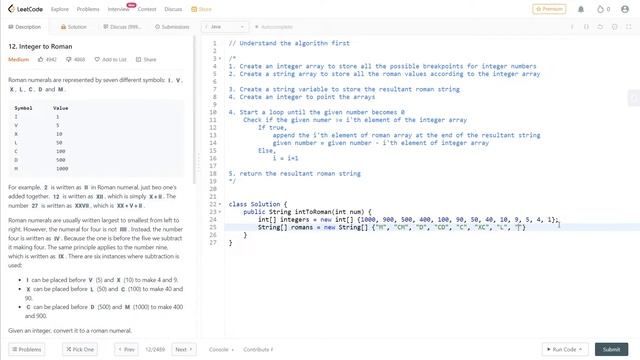Click the '12/2469' problem counter
Screen dimensions: 640x360
click(x=155, y=349)
